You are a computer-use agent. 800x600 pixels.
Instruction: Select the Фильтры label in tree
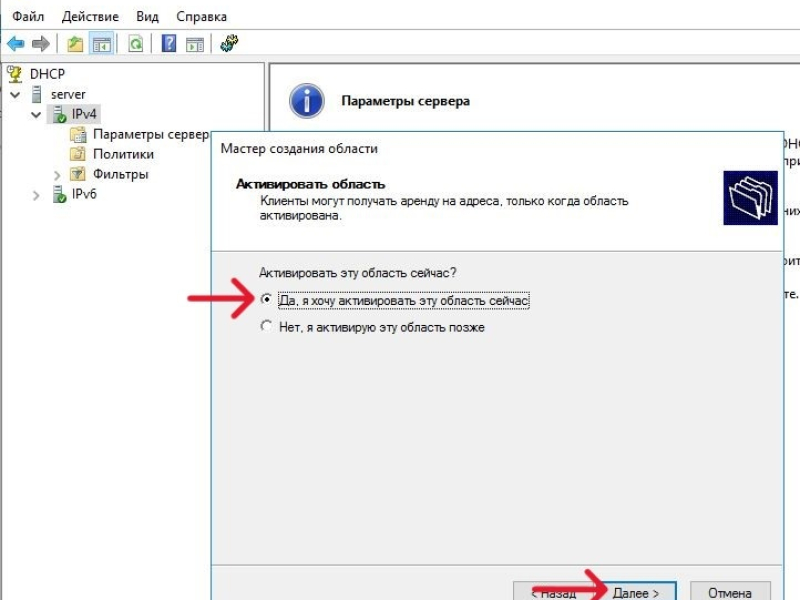(x=121, y=174)
